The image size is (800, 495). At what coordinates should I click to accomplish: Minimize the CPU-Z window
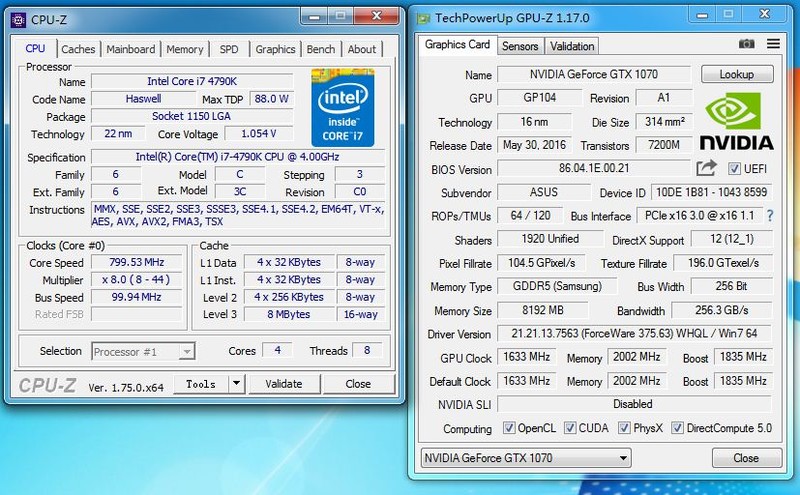(314, 17)
